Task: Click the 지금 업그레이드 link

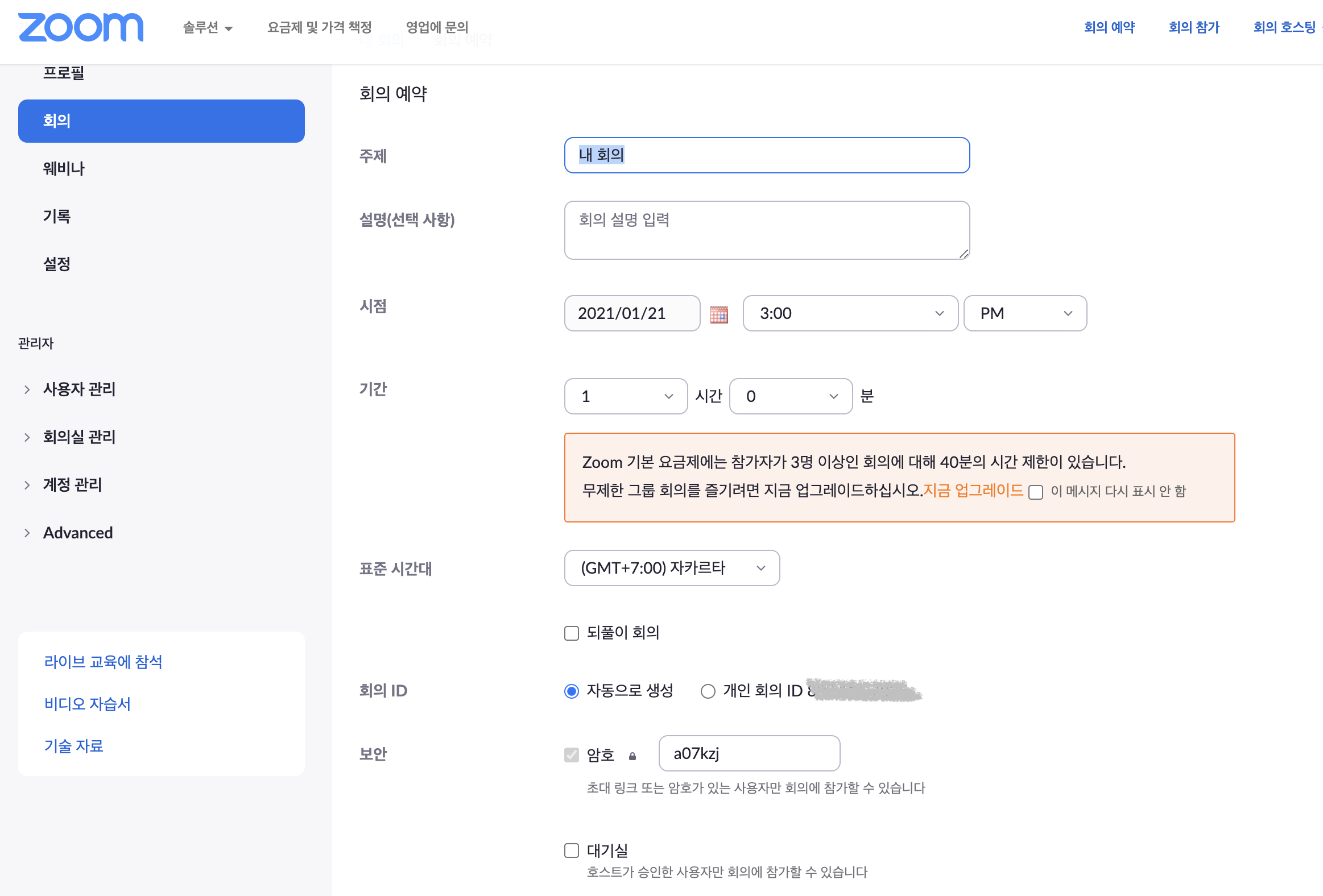Action: (x=973, y=491)
